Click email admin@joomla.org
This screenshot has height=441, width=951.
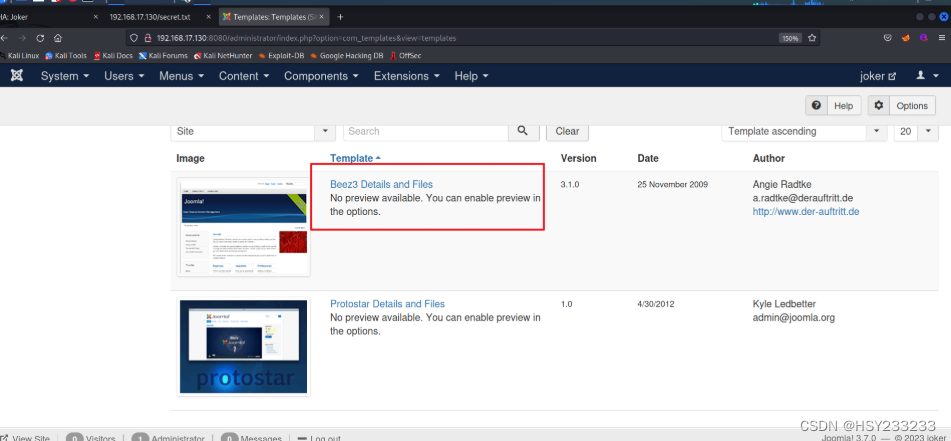(793, 318)
